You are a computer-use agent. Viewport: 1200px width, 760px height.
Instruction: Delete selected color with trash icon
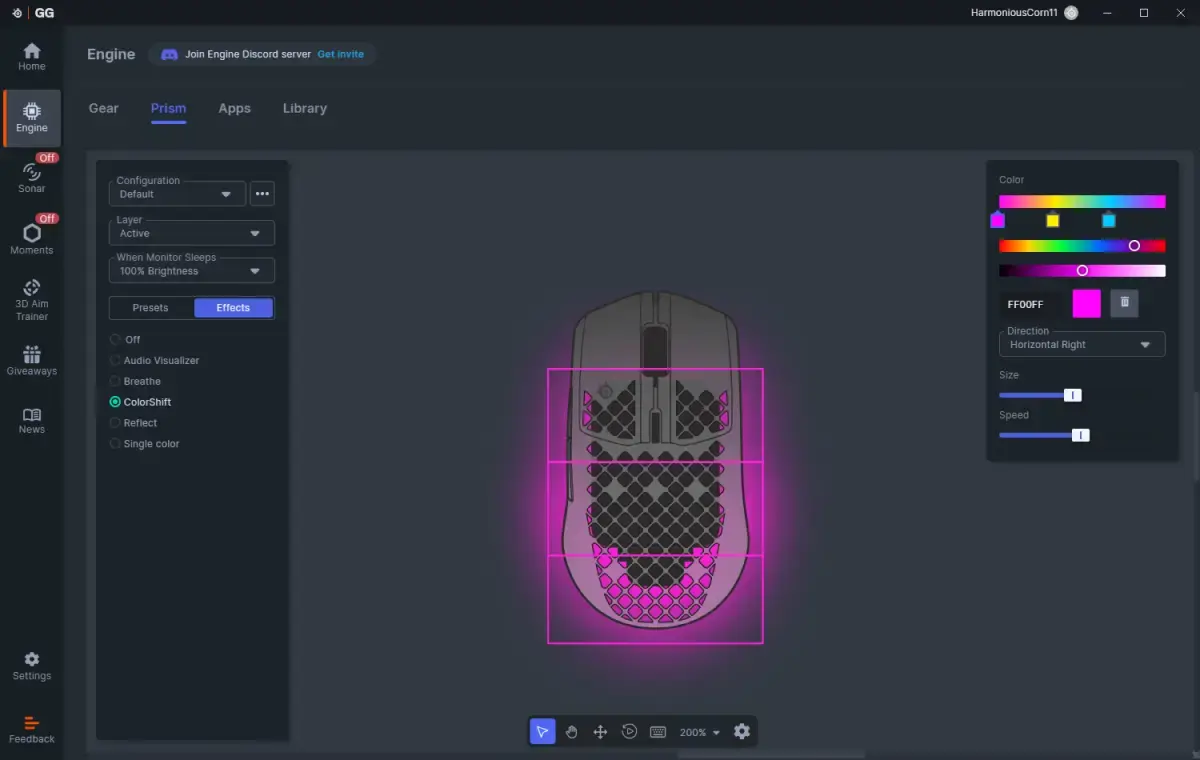[x=1124, y=303]
